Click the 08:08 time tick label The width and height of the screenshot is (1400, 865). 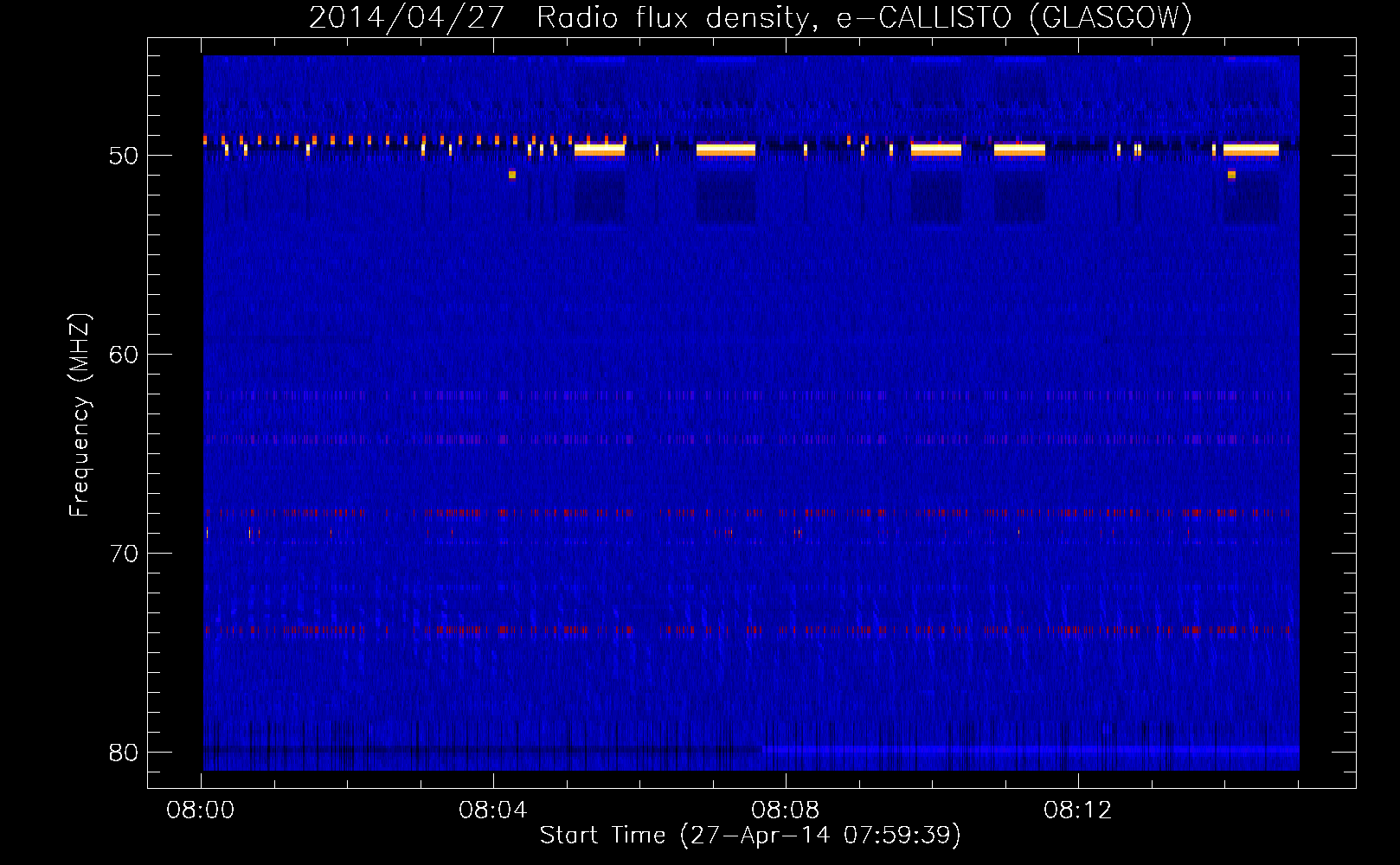(786, 811)
